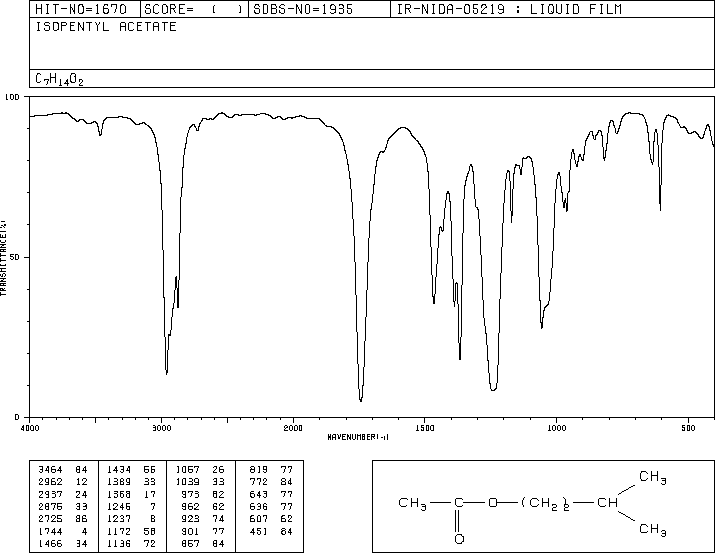Click the lower-right CH3 group in structure
Viewport: 715px width, 553px height.
point(653,530)
